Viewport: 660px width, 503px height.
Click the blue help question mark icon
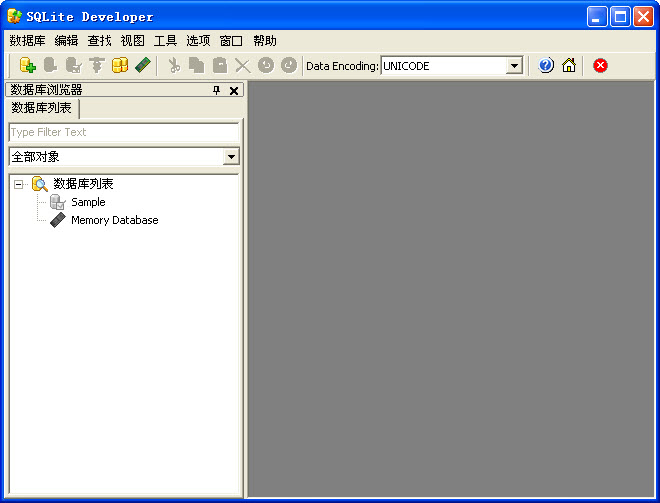(546, 65)
